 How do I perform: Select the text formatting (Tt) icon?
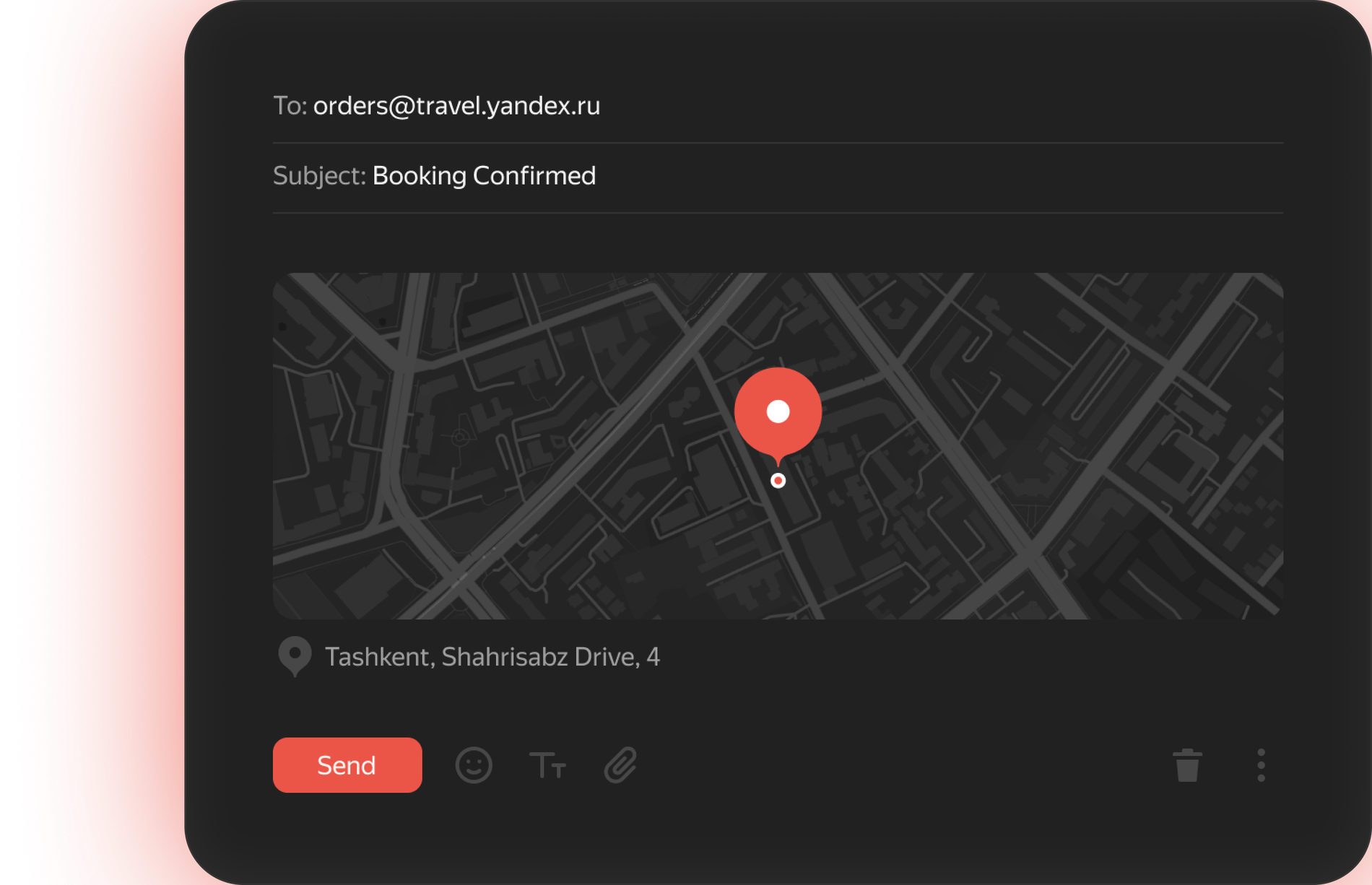pyautogui.click(x=547, y=765)
